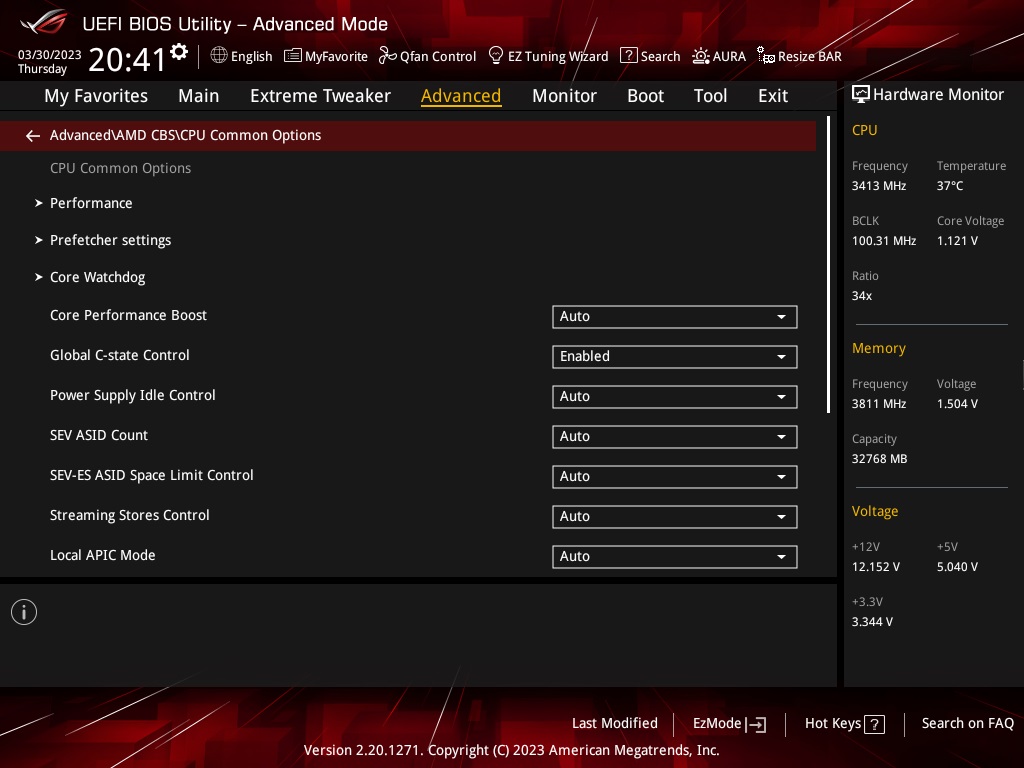The image size is (1024, 768).
Task: Click Resize BAR label
Action: [x=809, y=57]
